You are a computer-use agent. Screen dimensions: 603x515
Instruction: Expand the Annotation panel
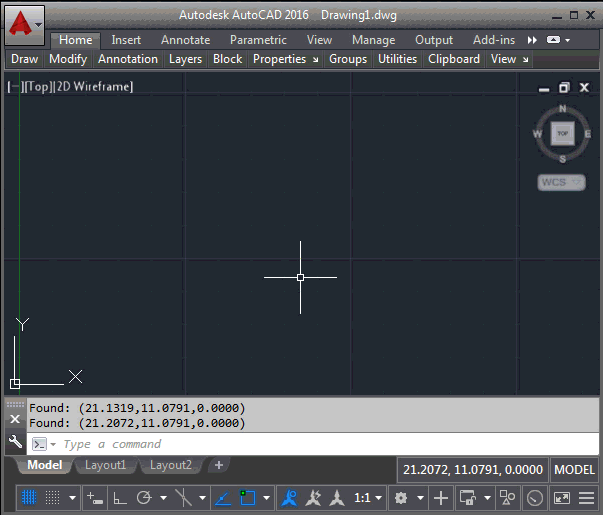[x=128, y=59]
